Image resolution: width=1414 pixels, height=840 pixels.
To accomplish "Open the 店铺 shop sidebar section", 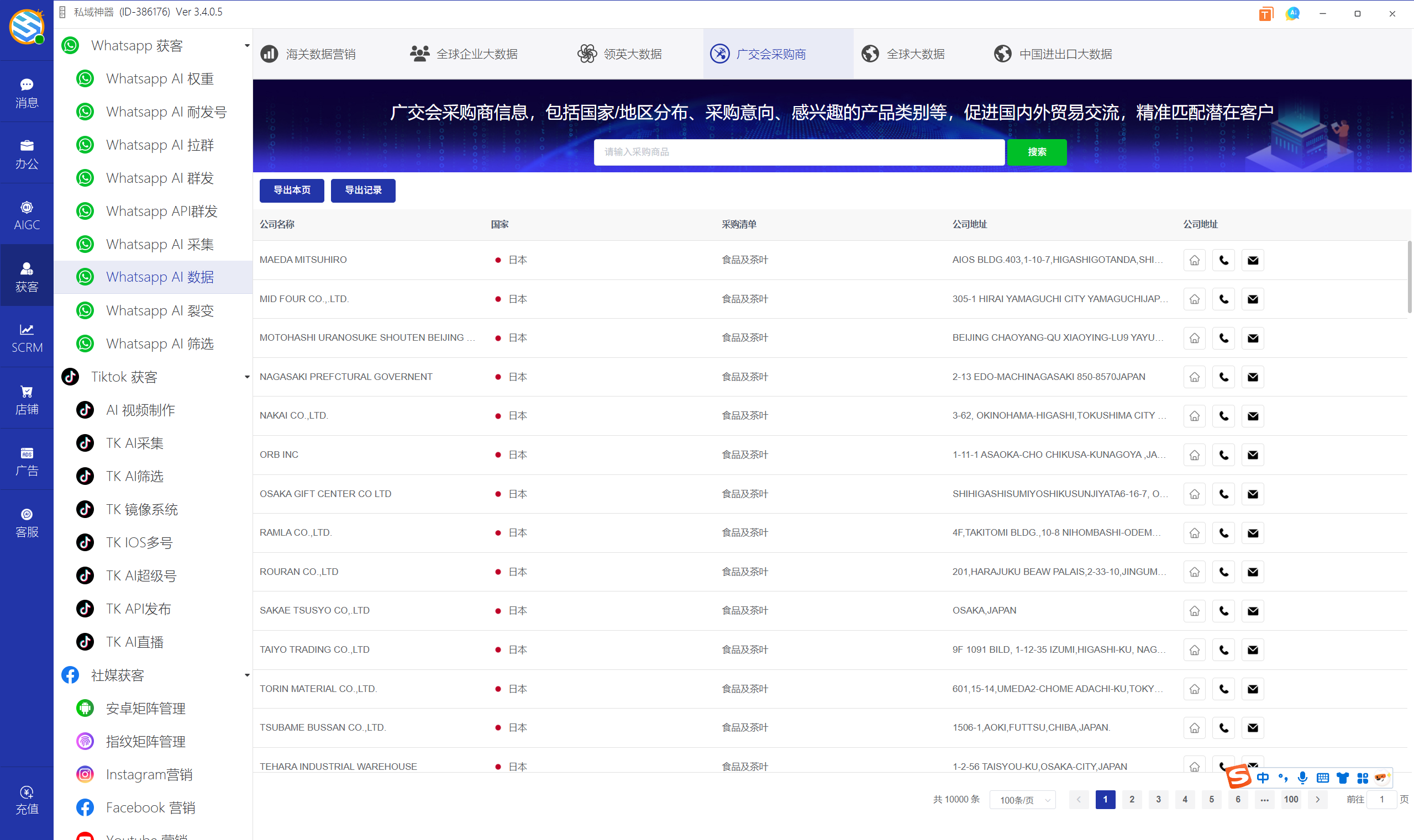I will pos(27,400).
